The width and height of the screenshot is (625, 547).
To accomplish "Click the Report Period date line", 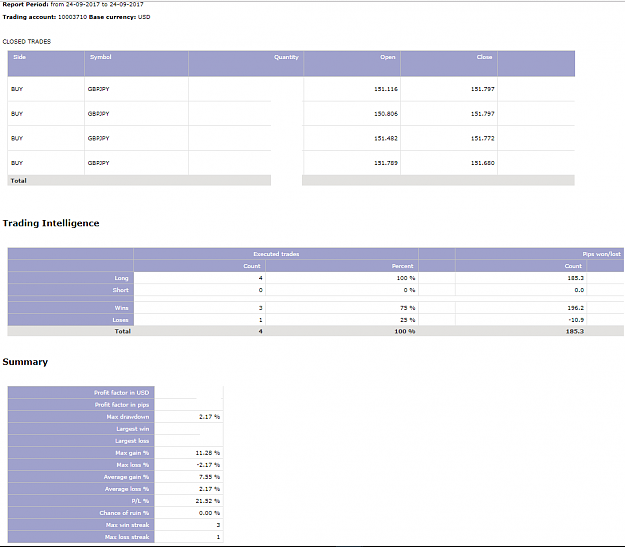I will click(x=73, y=4).
